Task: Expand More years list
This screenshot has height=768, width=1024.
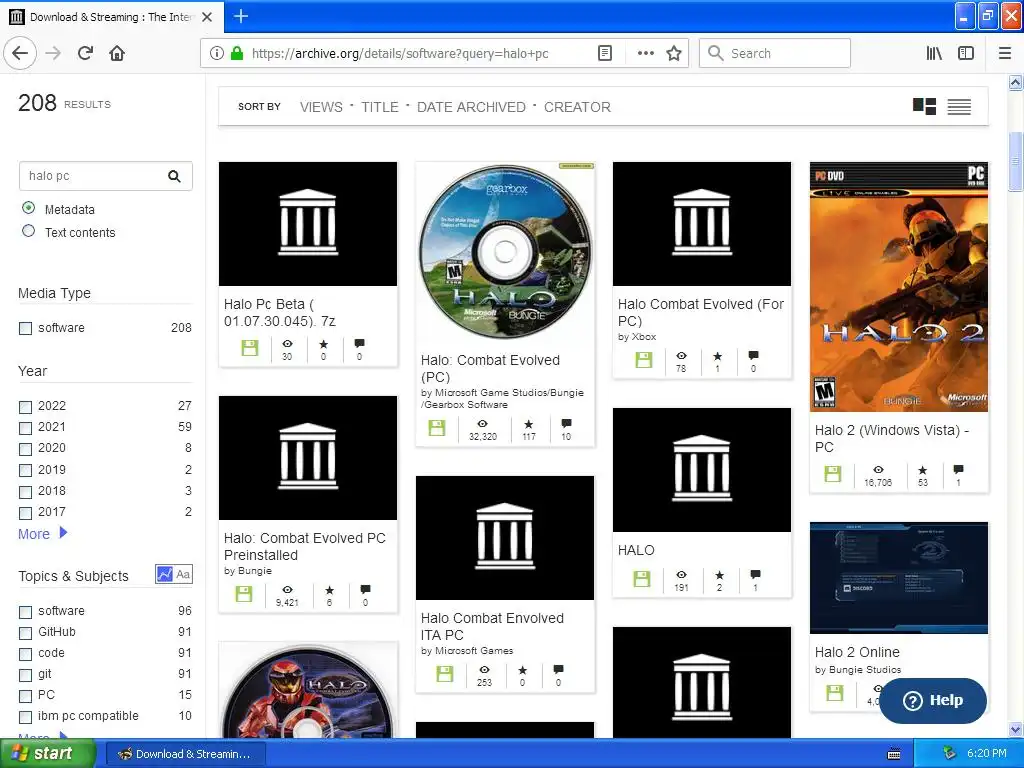Action: [x=42, y=534]
